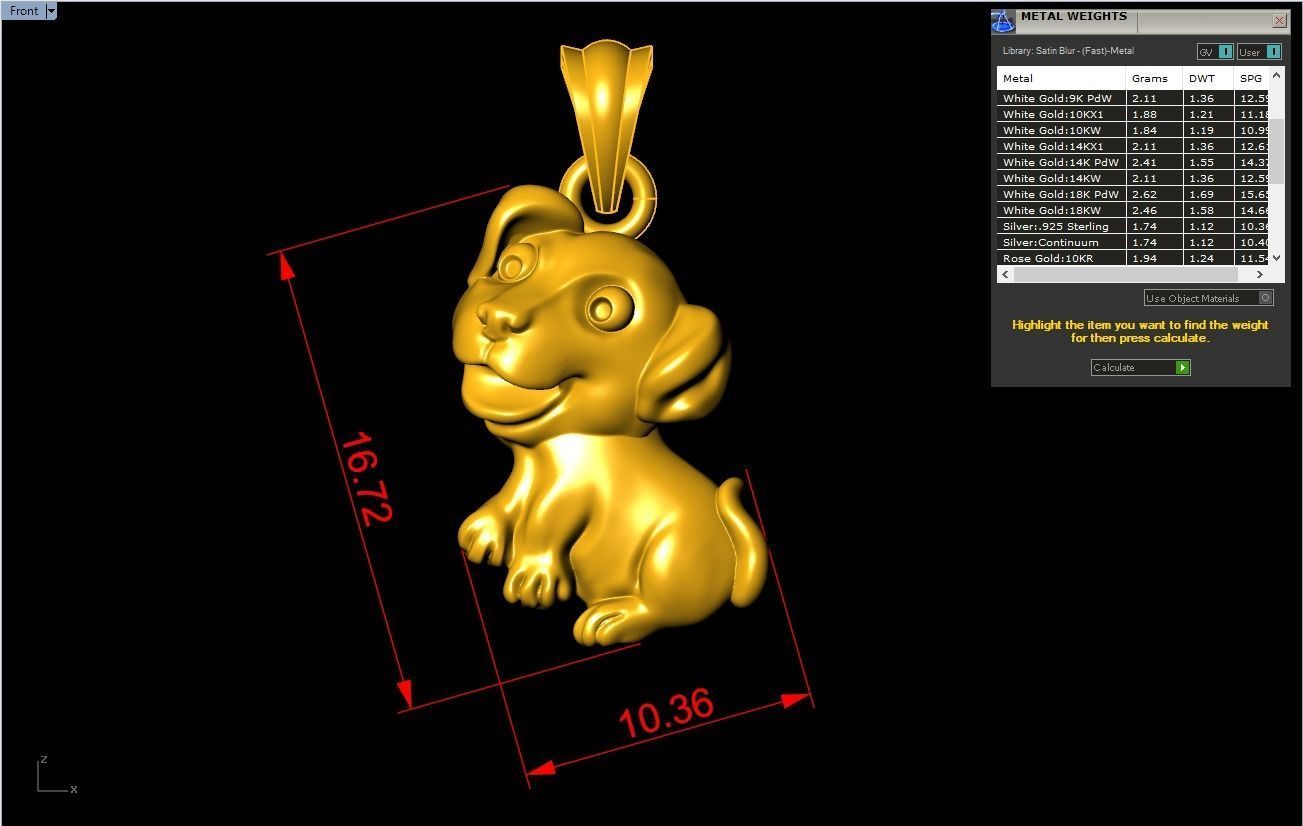The height and width of the screenshot is (826, 1303).
Task: Click the Metal column header
Action: coord(1061,78)
